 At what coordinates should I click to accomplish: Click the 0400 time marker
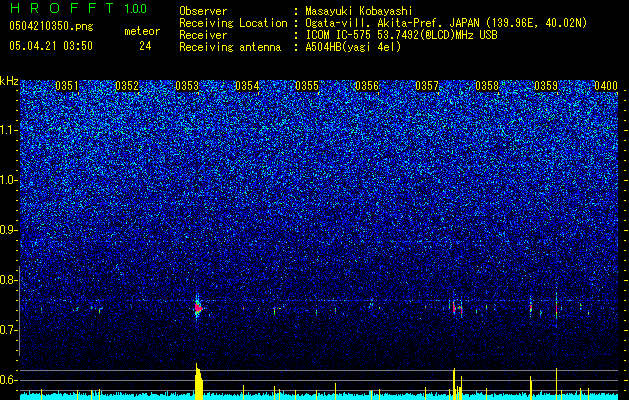click(x=606, y=86)
